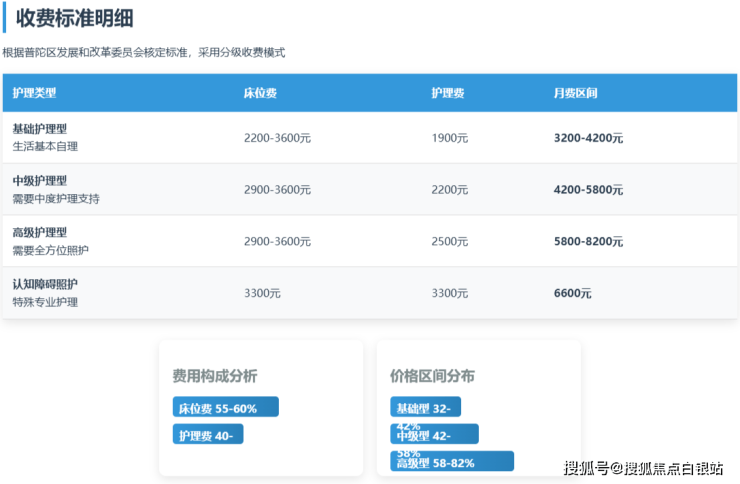Screen dimensions: 740x484
Task: Open the 高级护理型 row label
Action: [x=40, y=233]
